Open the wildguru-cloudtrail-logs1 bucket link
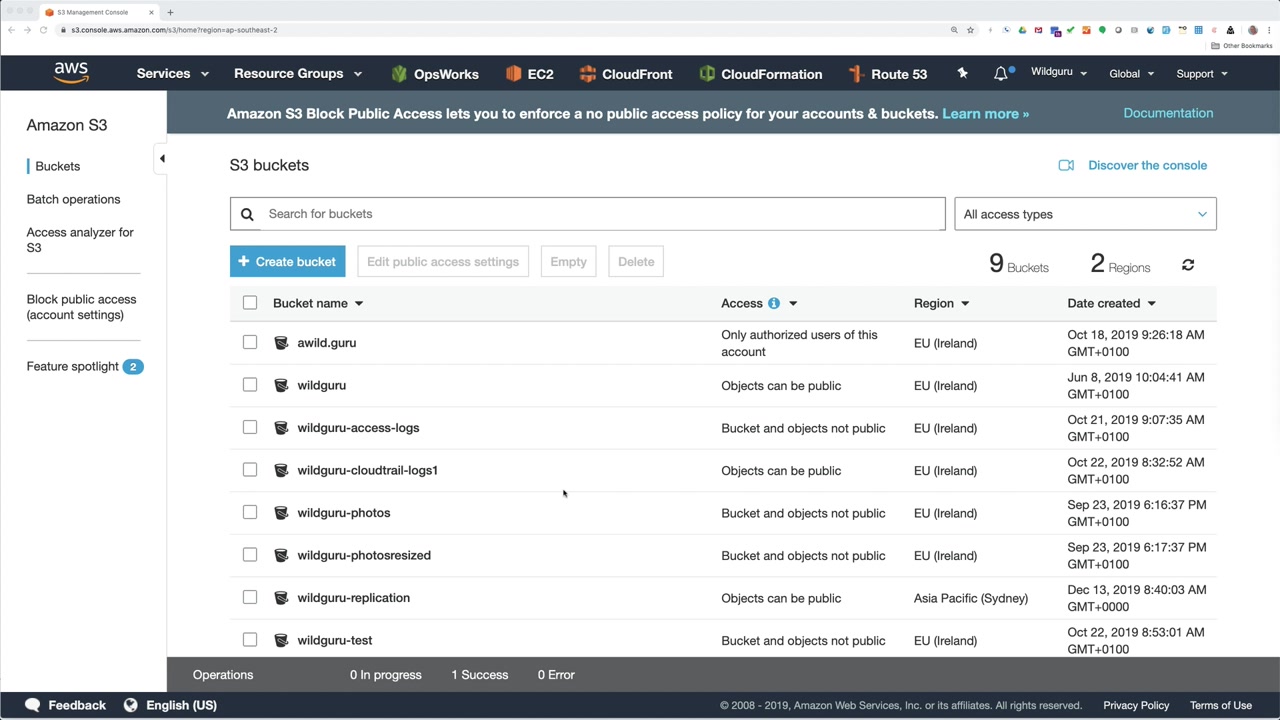Viewport: 1280px width, 720px height. 367,470
